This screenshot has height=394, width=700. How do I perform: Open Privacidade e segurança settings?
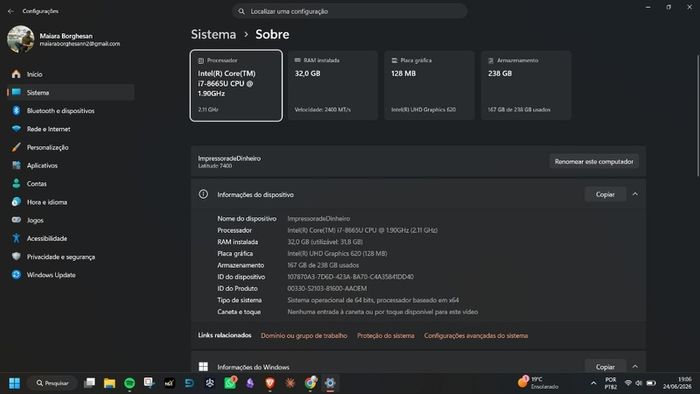[71, 257]
